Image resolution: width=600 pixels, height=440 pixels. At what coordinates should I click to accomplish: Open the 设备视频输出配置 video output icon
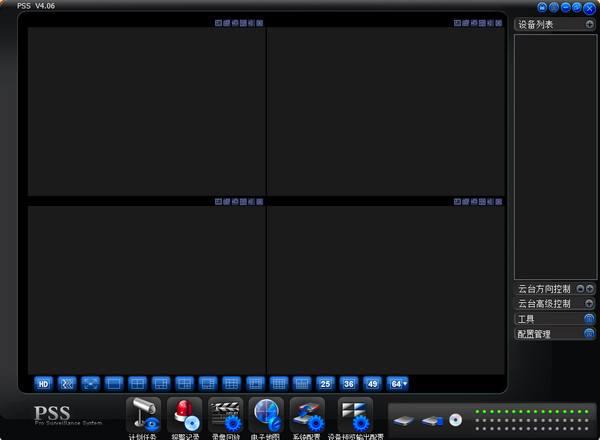pyautogui.click(x=355, y=415)
